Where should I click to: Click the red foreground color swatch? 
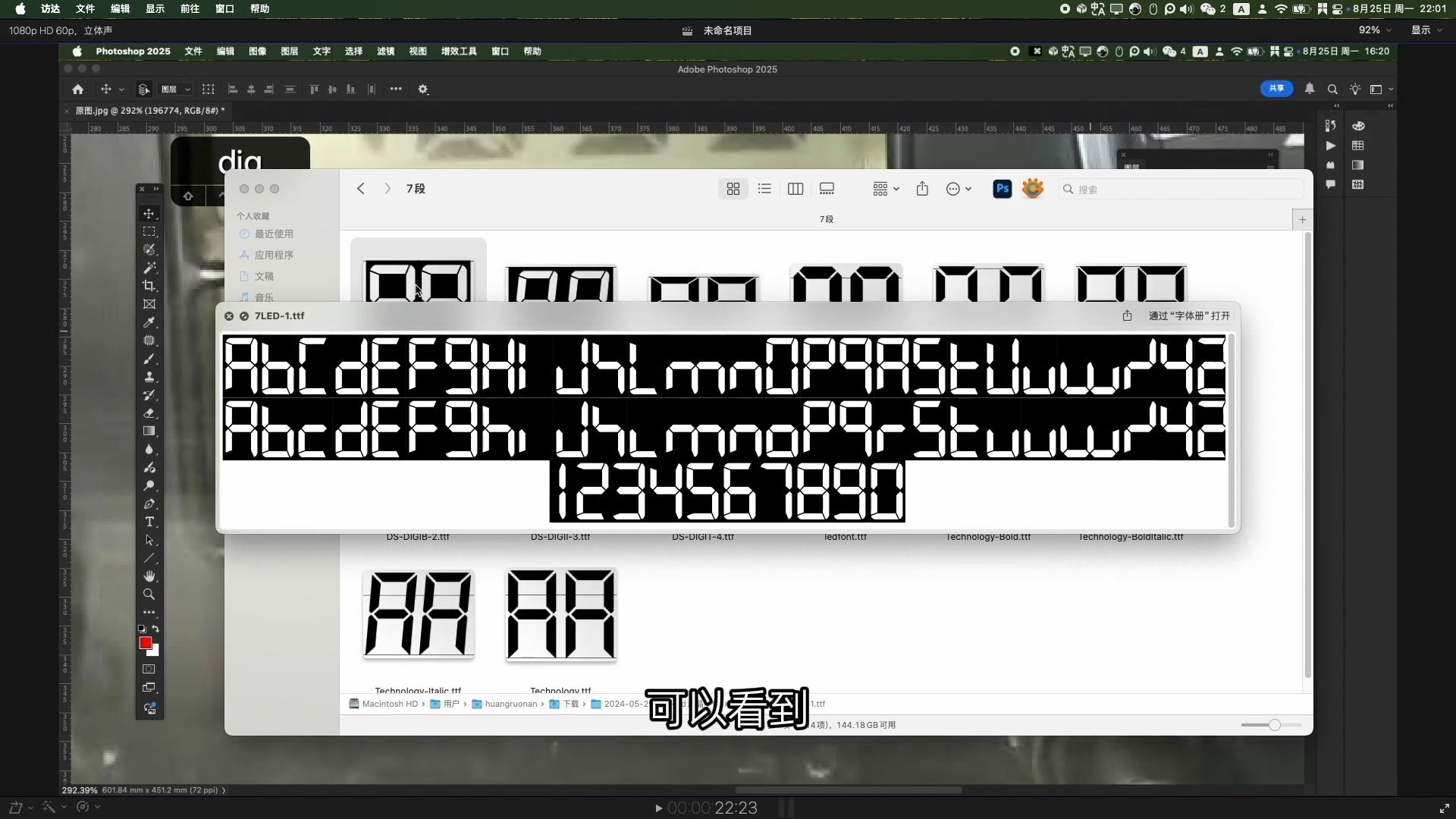[145, 643]
